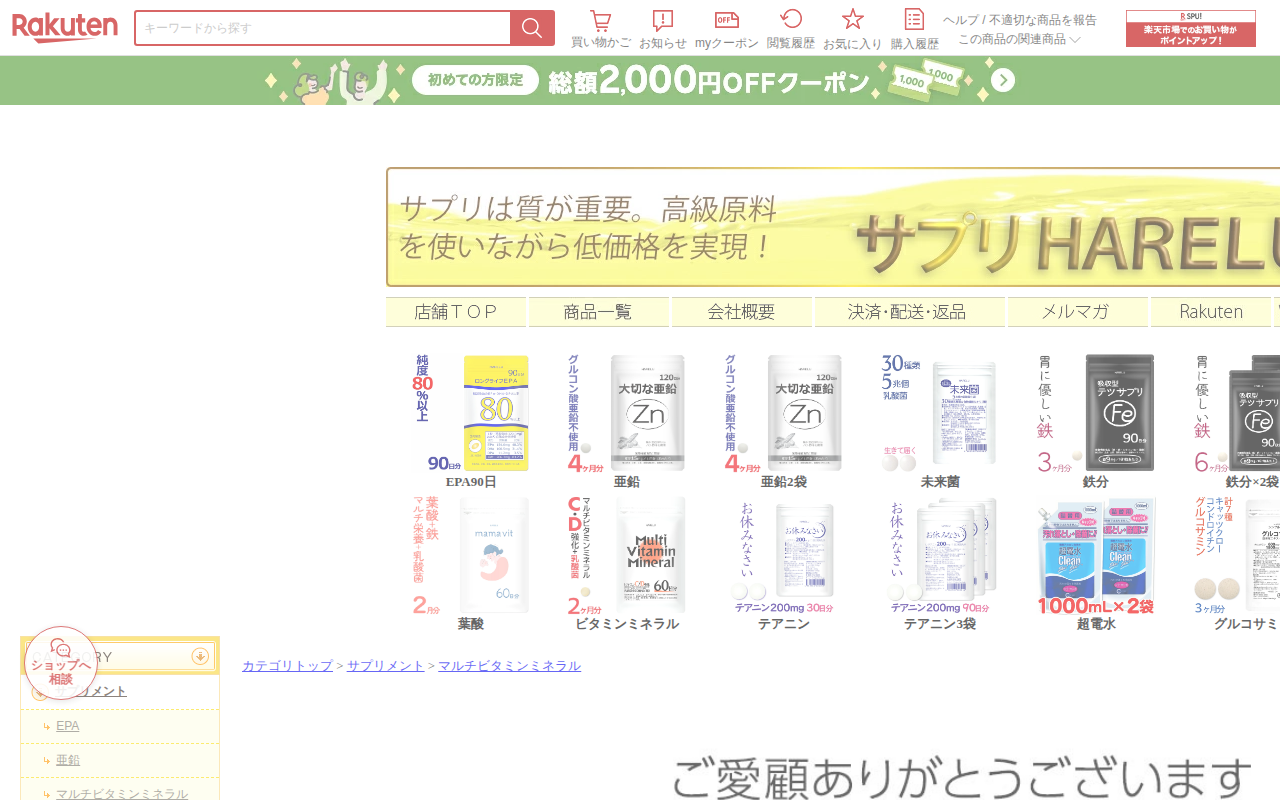Click the keyword search field
The height and width of the screenshot is (800, 1280).
pos(322,28)
